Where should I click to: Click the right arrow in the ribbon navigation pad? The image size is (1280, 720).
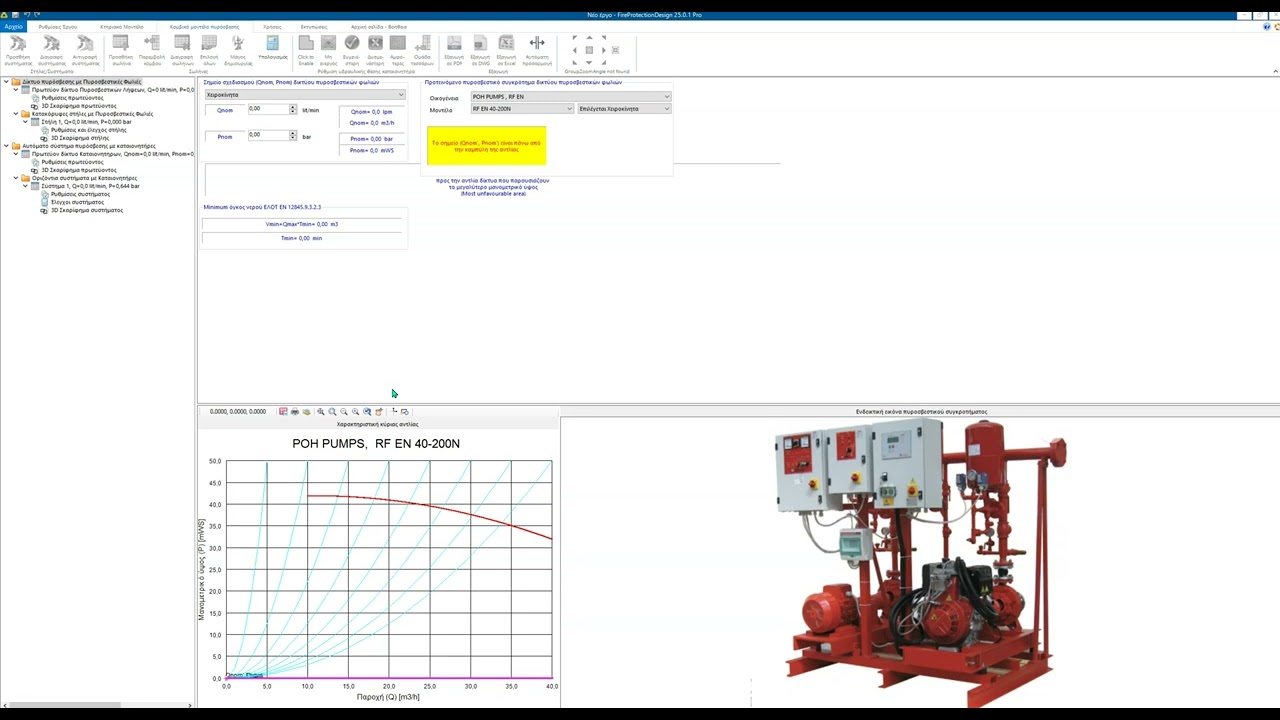[x=604, y=50]
